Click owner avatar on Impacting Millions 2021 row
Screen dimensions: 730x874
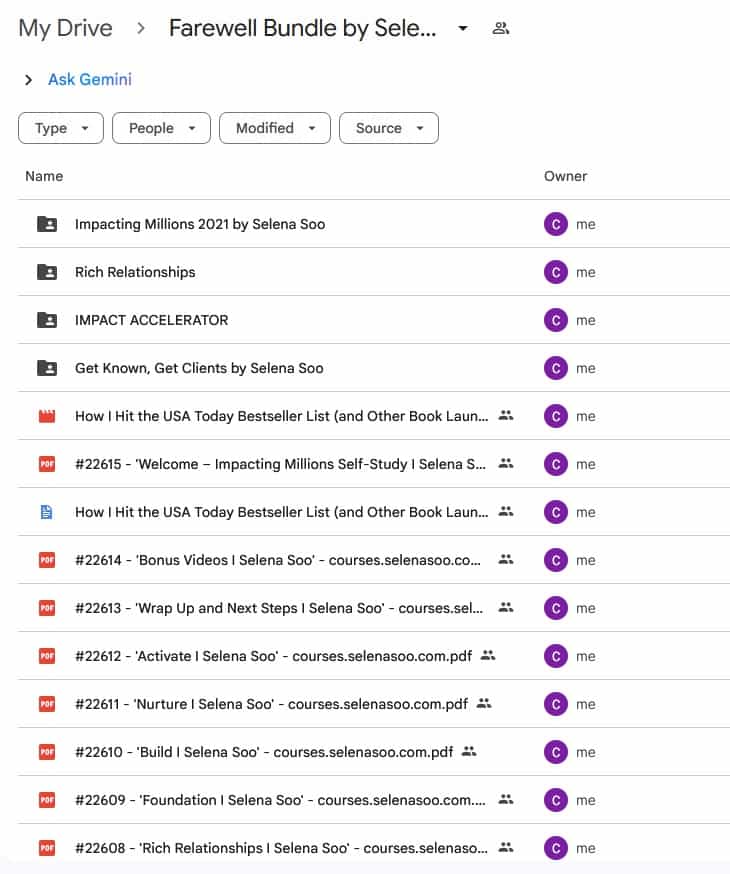pos(555,224)
